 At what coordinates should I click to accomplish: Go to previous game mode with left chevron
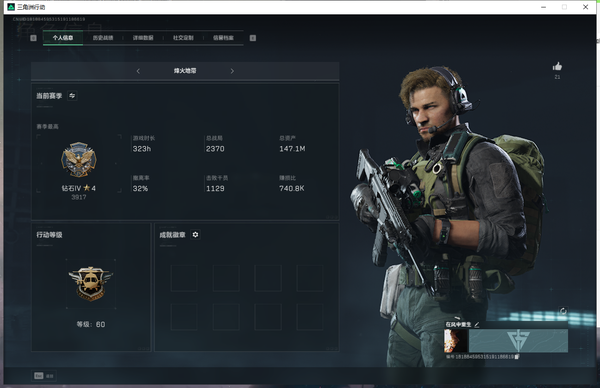click(x=138, y=71)
